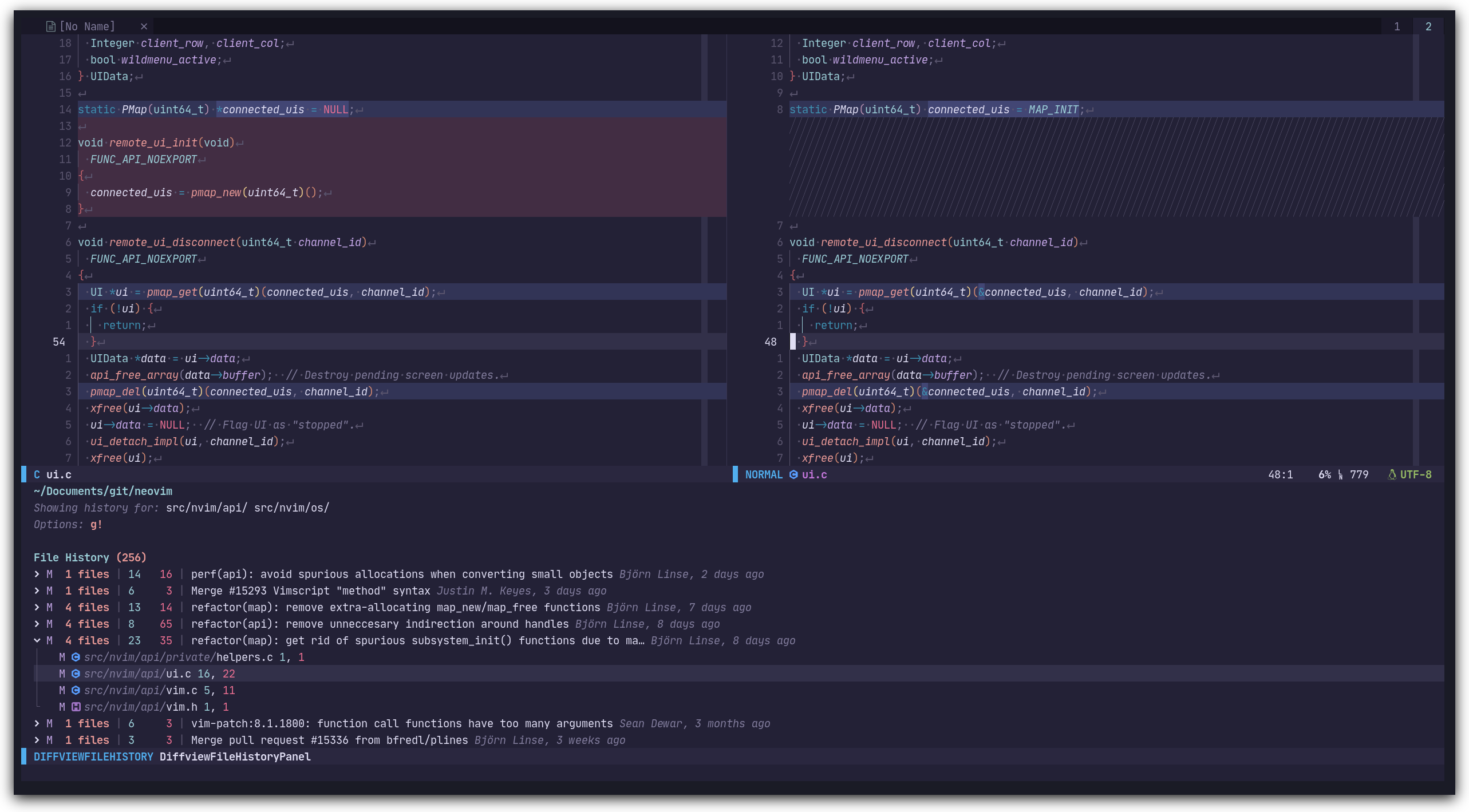This screenshot has height=812, width=1469.
Task: Click DIFFVIEWFILEHISTORY statusline label
Action: tap(93, 756)
